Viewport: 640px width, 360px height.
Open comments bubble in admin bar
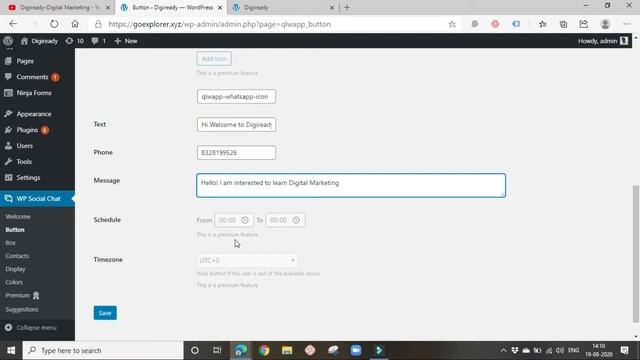click(98, 41)
